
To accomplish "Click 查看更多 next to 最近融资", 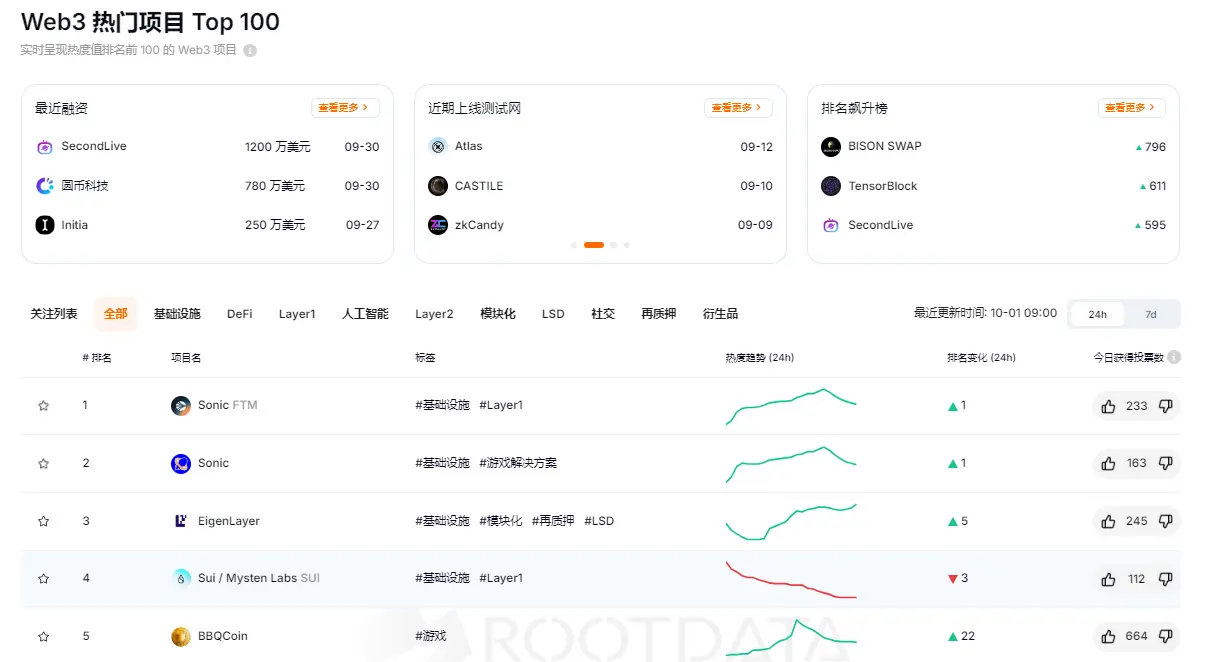I will pos(344,107).
